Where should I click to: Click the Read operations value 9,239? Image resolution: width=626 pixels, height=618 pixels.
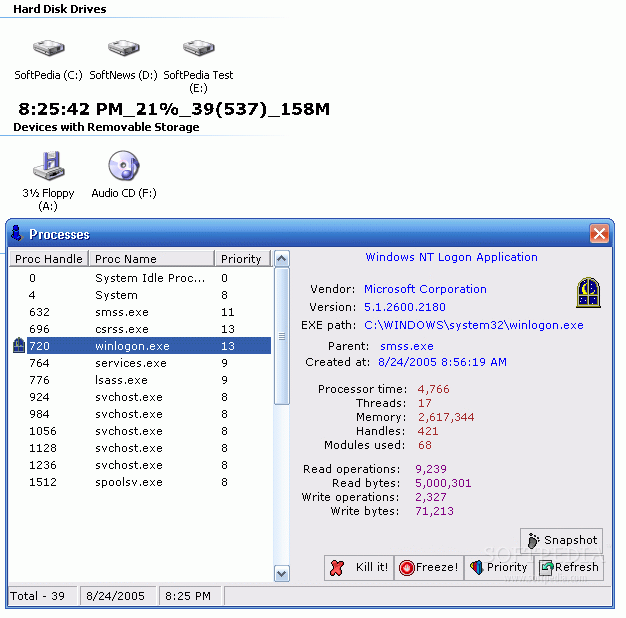[431, 469]
